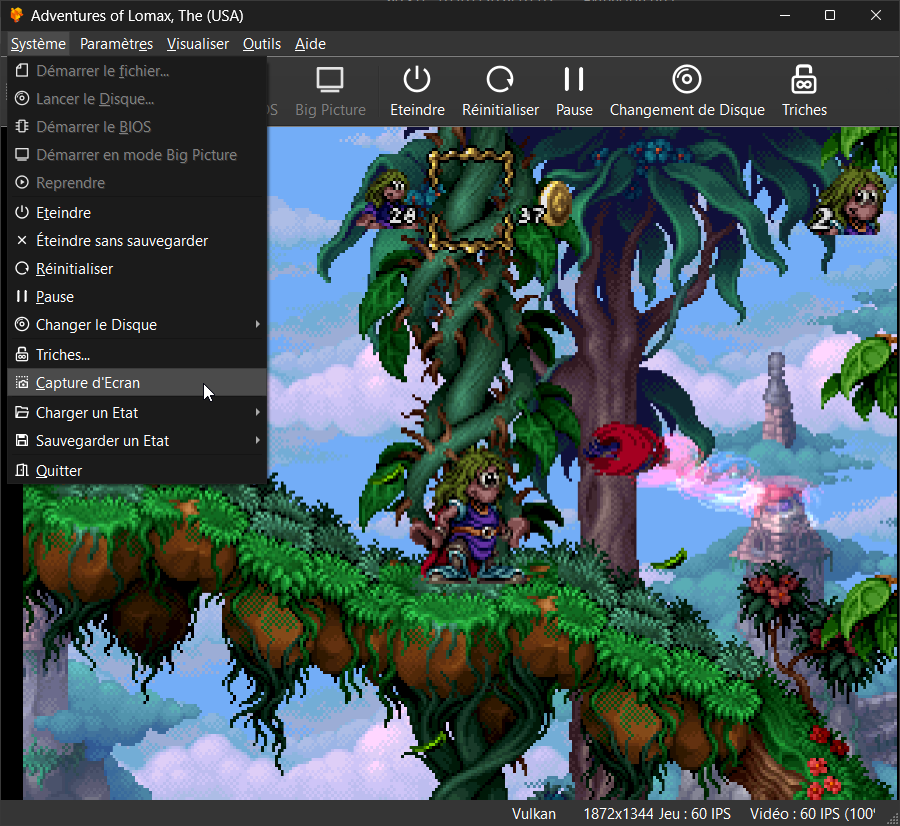The height and width of the screenshot is (826, 900).
Task: Click the Réinitialiser label in the toolbar
Action: pos(501,110)
